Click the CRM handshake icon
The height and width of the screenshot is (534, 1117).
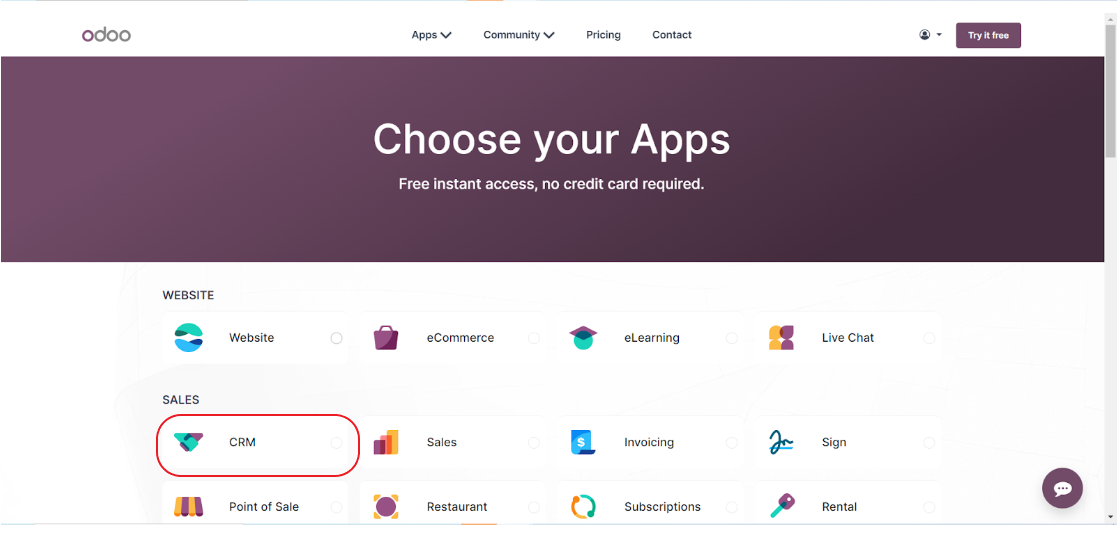tap(189, 442)
